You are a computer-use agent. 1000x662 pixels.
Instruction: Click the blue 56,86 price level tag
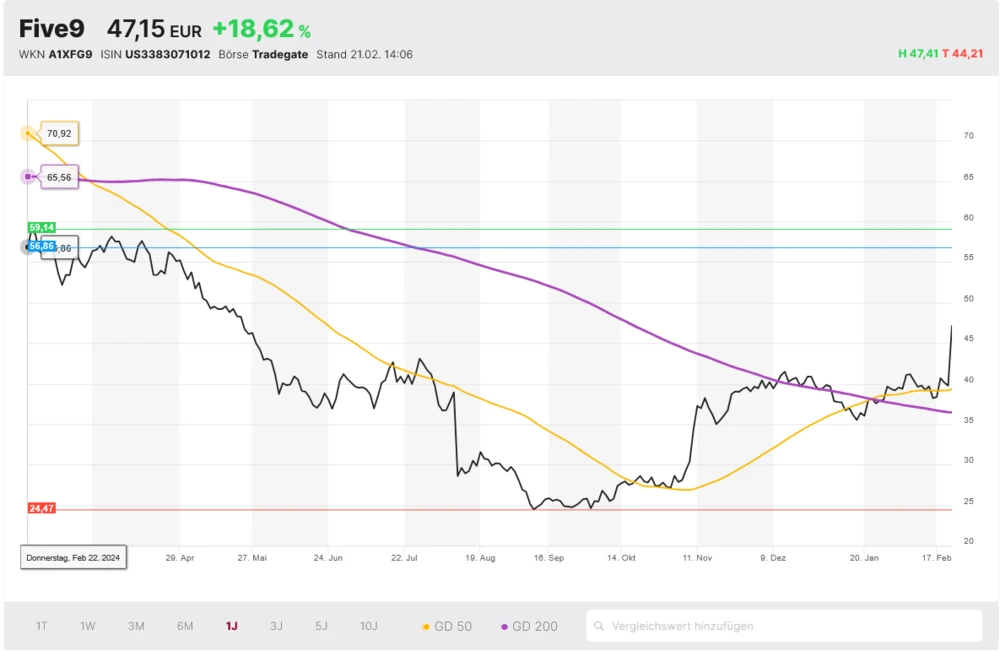tap(41, 246)
